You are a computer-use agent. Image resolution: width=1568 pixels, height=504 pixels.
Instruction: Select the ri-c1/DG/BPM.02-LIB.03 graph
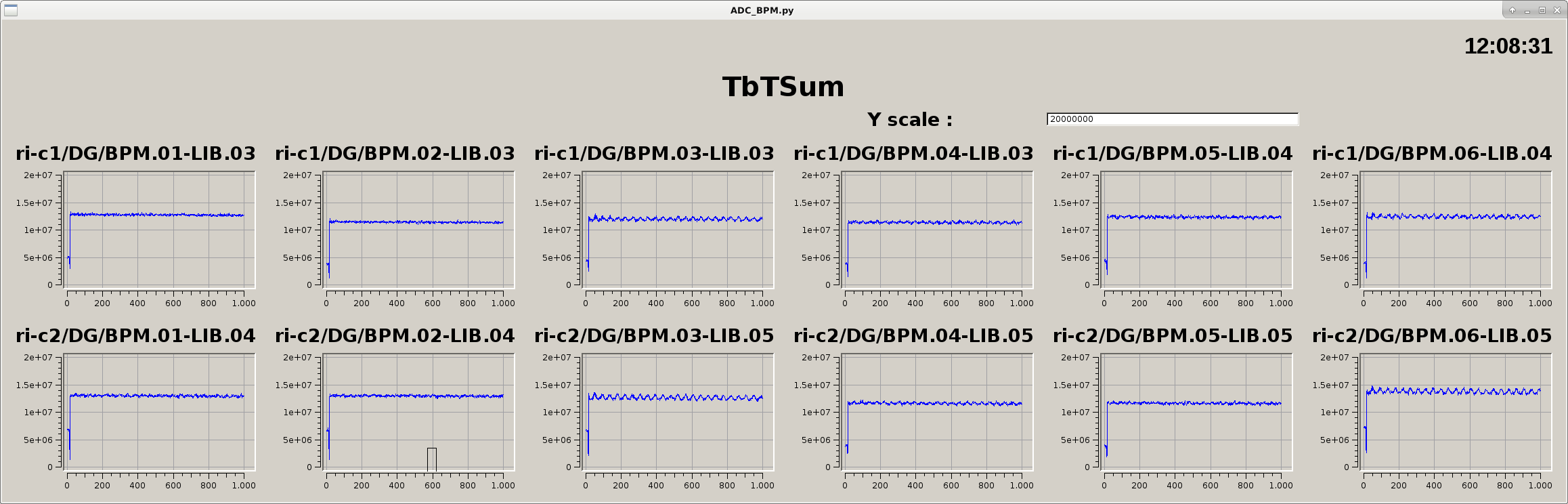pos(418,230)
